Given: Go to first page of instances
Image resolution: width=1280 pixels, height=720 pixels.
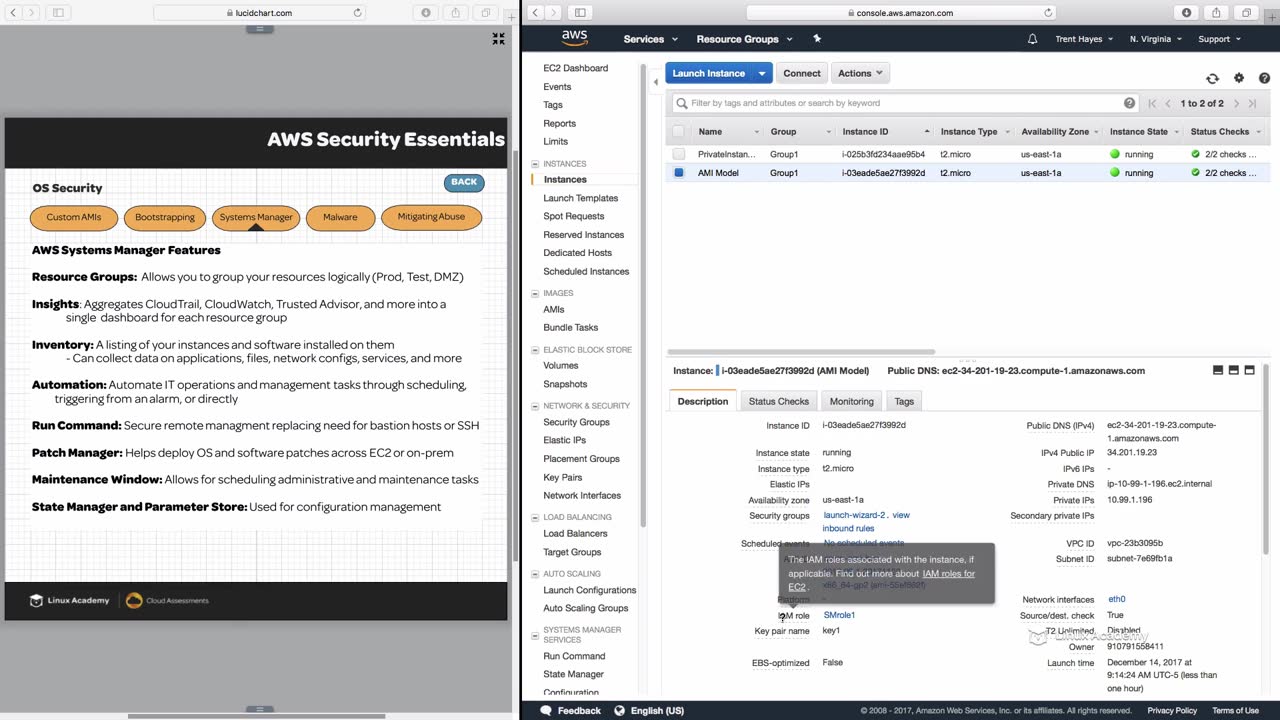Looking at the screenshot, I should 1152,103.
